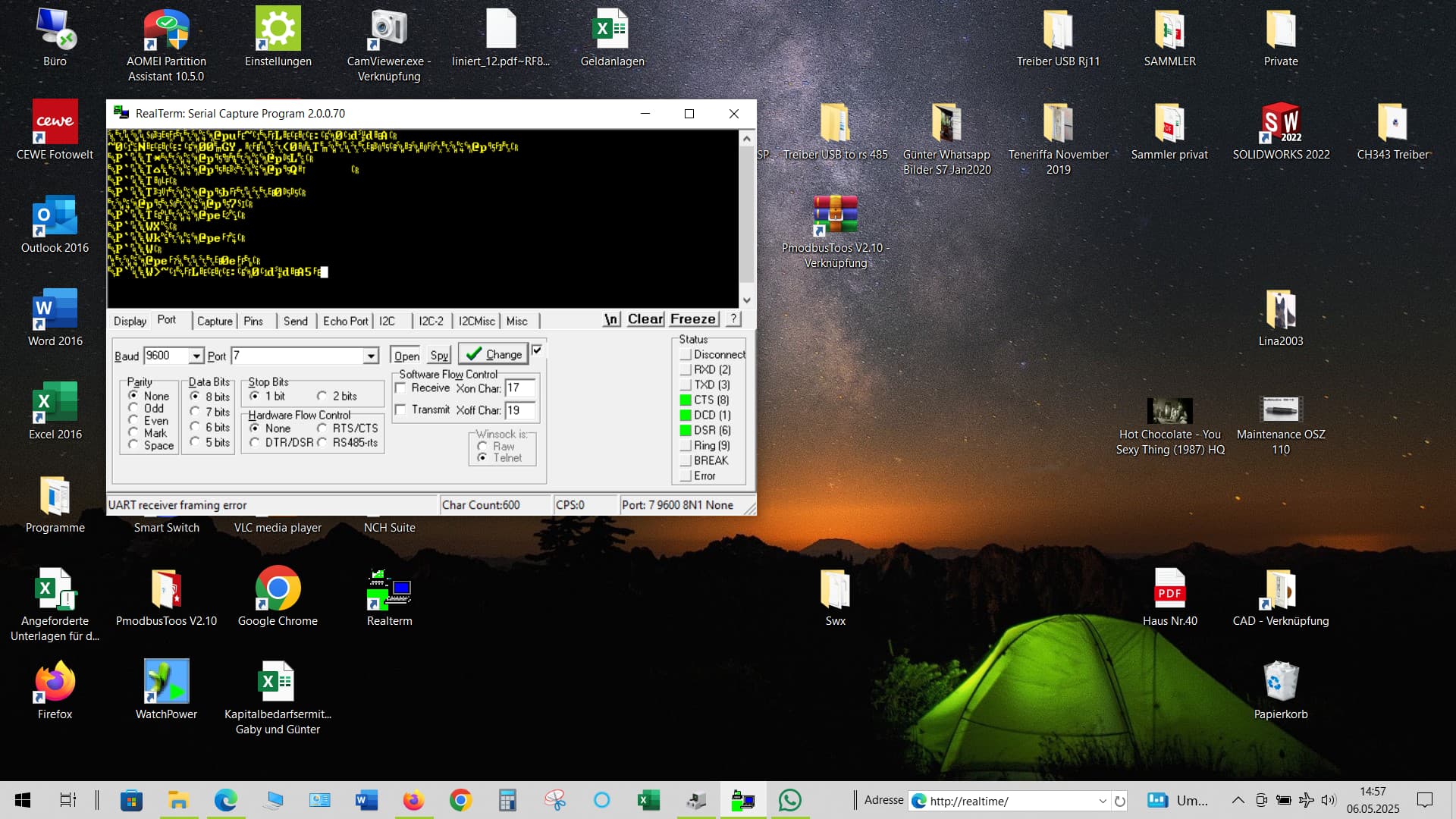
Task: Switch to the I2C-2 tab
Action: 431,321
